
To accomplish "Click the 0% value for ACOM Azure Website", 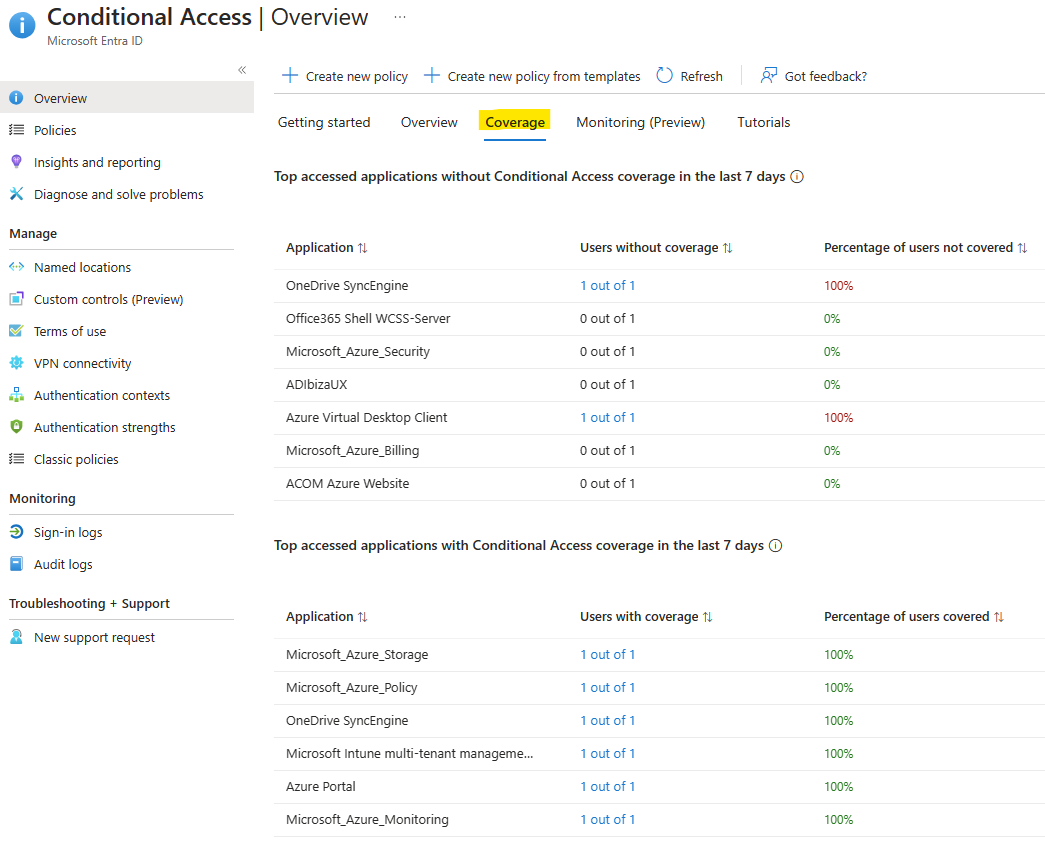I will click(832, 484).
